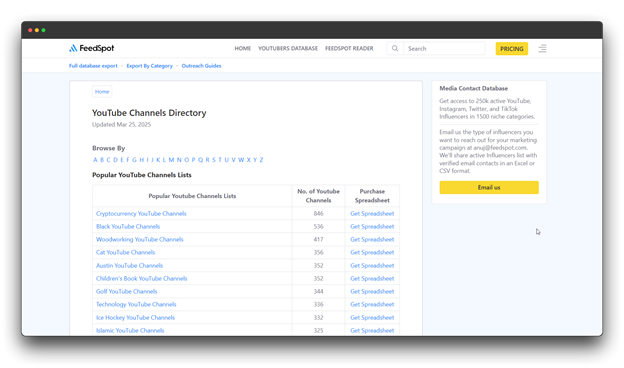Click the green window maximize dot

[x=43, y=30]
